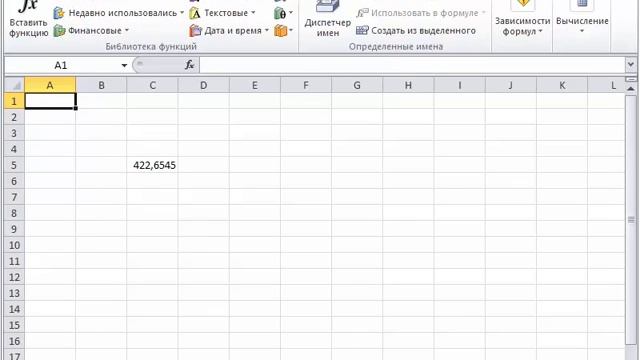Image resolution: width=640 pixels, height=360 pixels.
Task: Select column C header
Action: pos(152,85)
